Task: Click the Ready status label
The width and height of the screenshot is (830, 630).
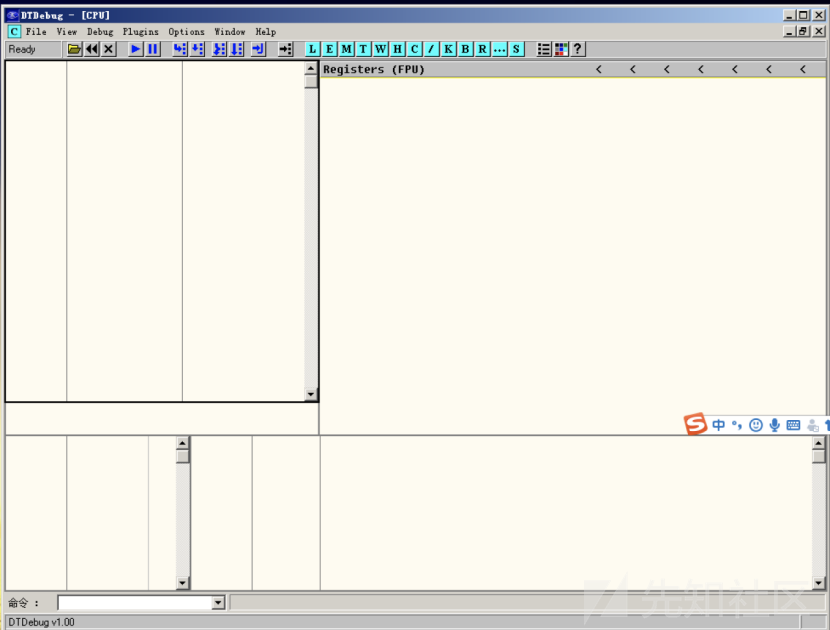Action: point(22,49)
